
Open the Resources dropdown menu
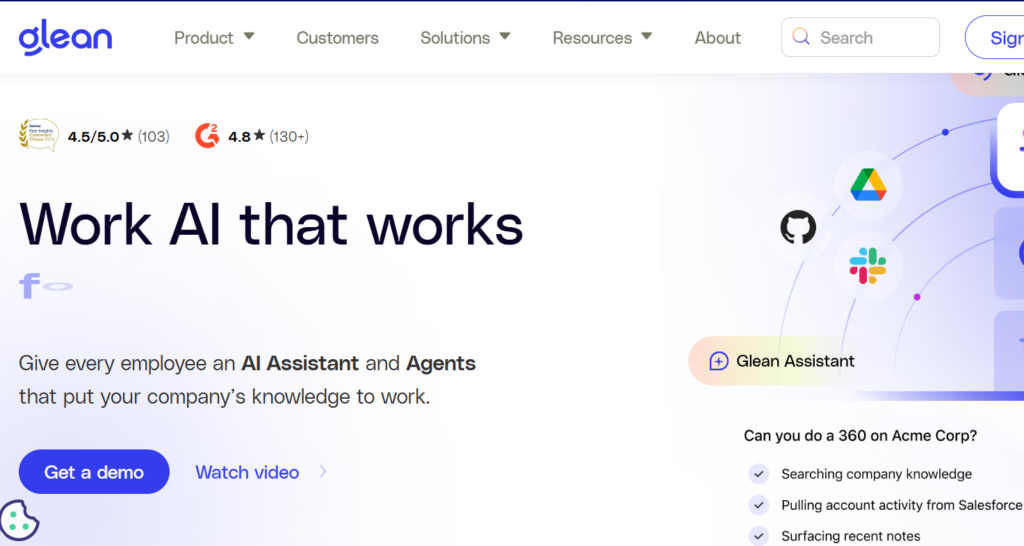(602, 38)
